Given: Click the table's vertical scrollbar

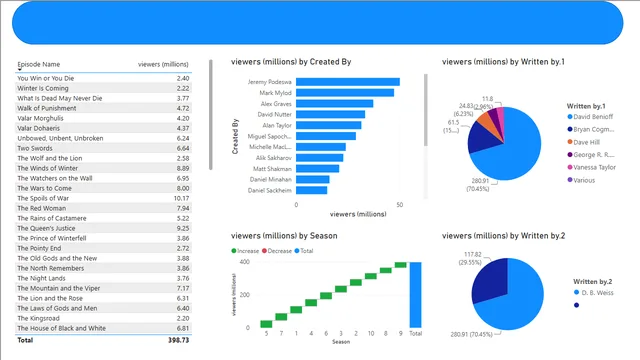Looking at the screenshot, I should coord(211,115).
